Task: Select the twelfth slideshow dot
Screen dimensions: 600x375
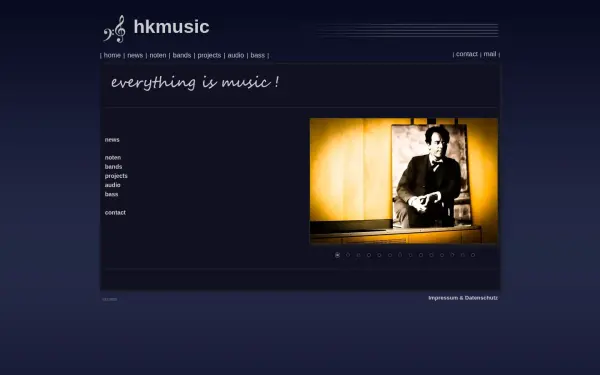Action: (452, 255)
